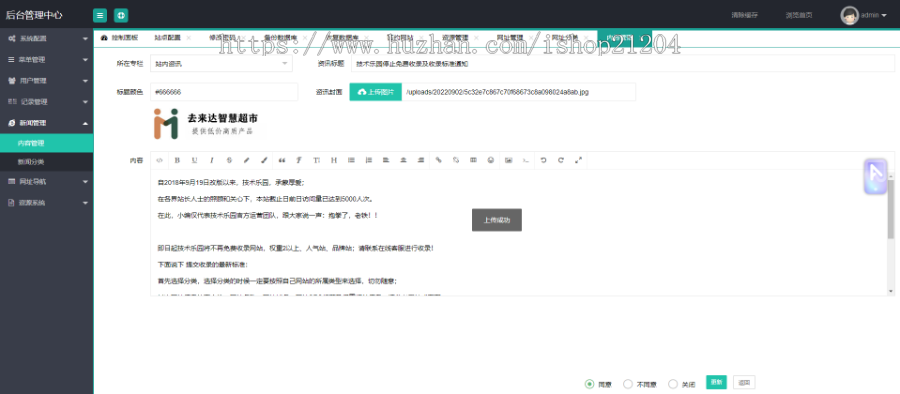The width and height of the screenshot is (900, 394).
Task: Click the 标题颜色 field showing #666666
Action: (x=224, y=92)
